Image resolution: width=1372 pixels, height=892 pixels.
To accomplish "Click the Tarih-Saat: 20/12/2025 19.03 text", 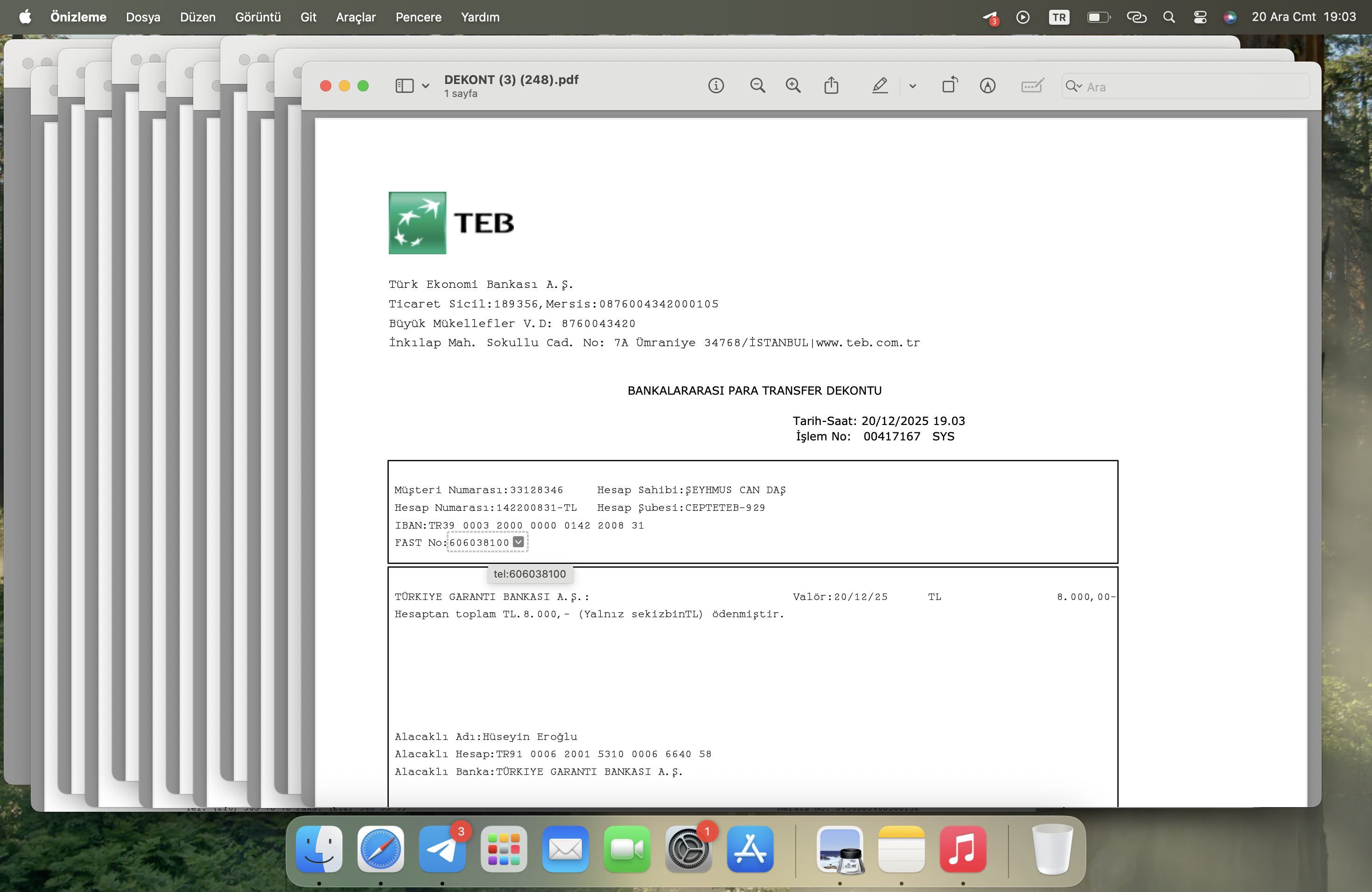I will (x=879, y=421).
